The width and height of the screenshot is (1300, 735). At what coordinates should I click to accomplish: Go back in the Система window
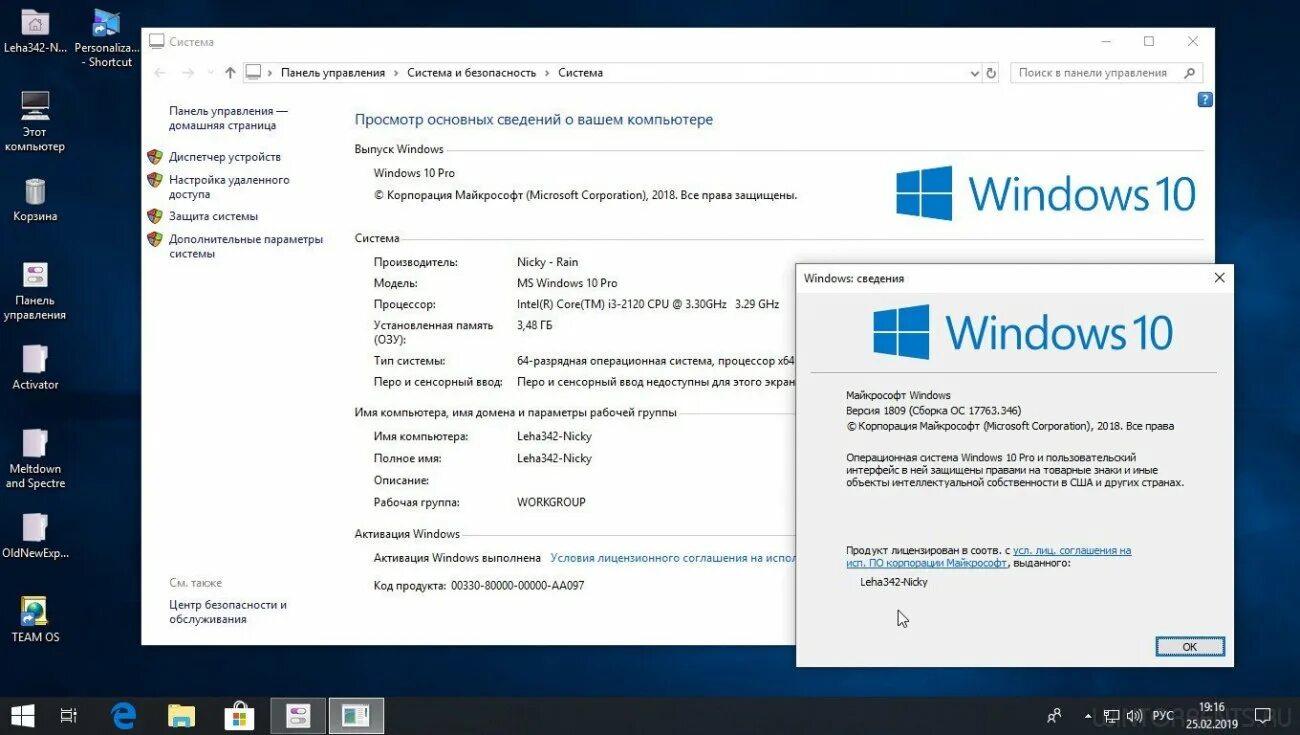pos(160,73)
